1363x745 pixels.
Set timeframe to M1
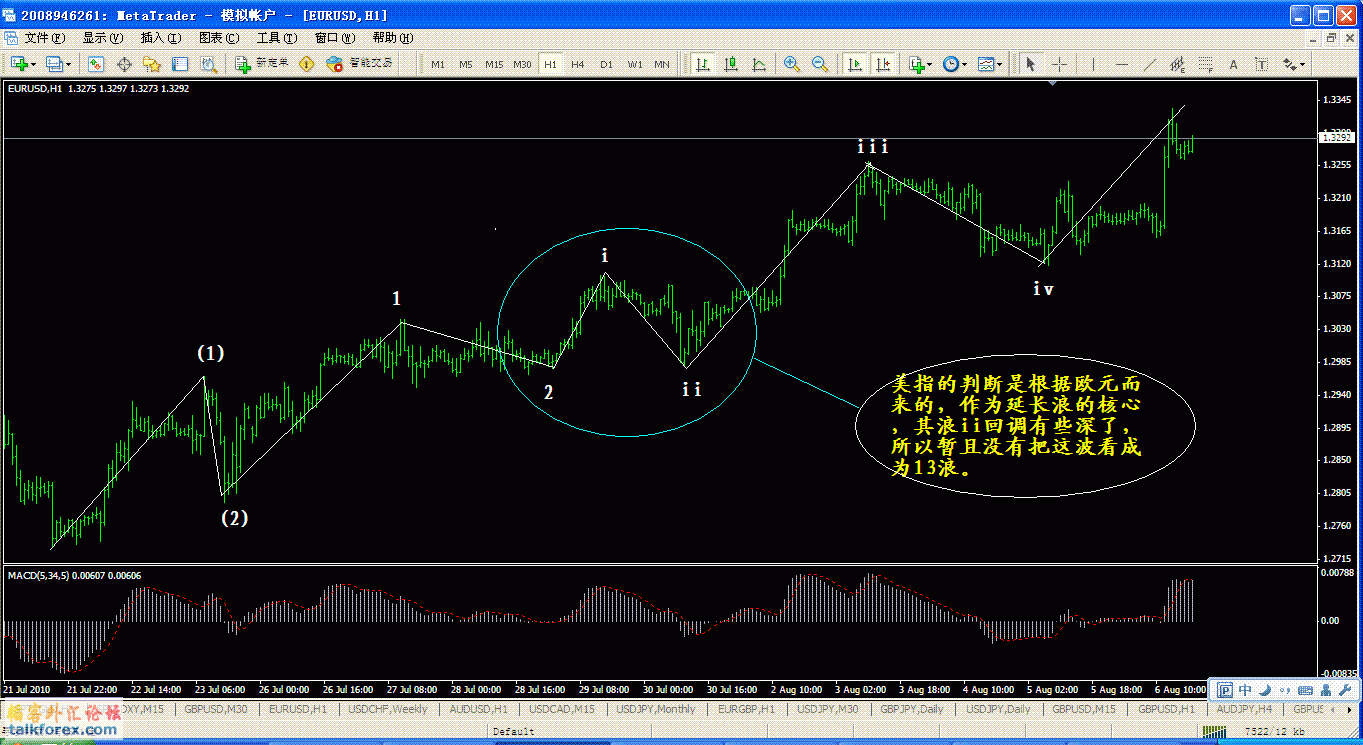coord(438,64)
